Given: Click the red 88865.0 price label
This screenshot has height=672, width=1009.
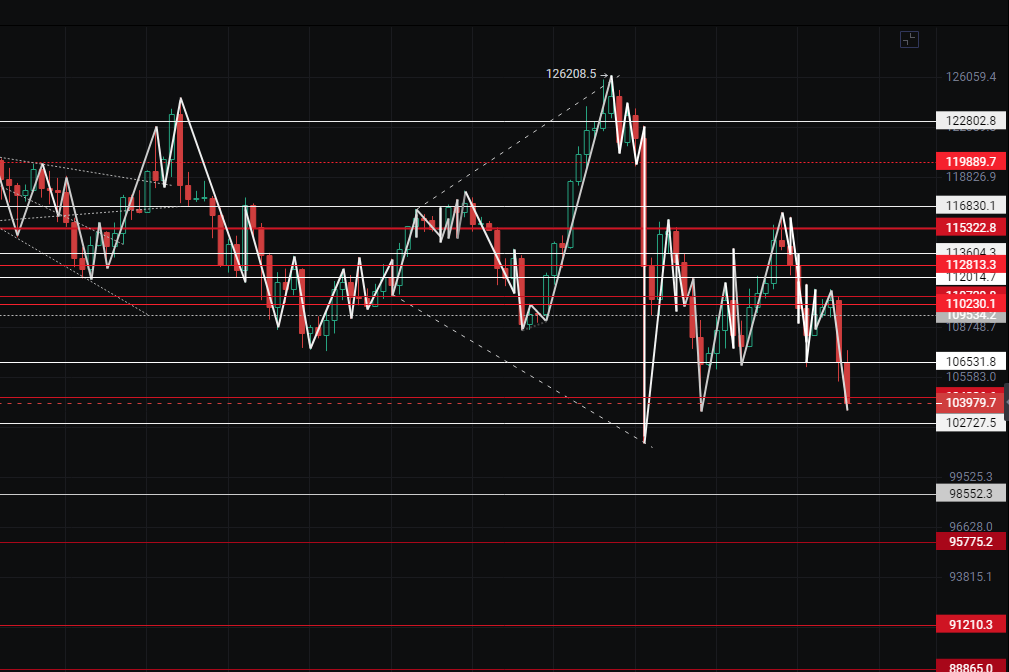Looking at the screenshot, I should (970, 666).
